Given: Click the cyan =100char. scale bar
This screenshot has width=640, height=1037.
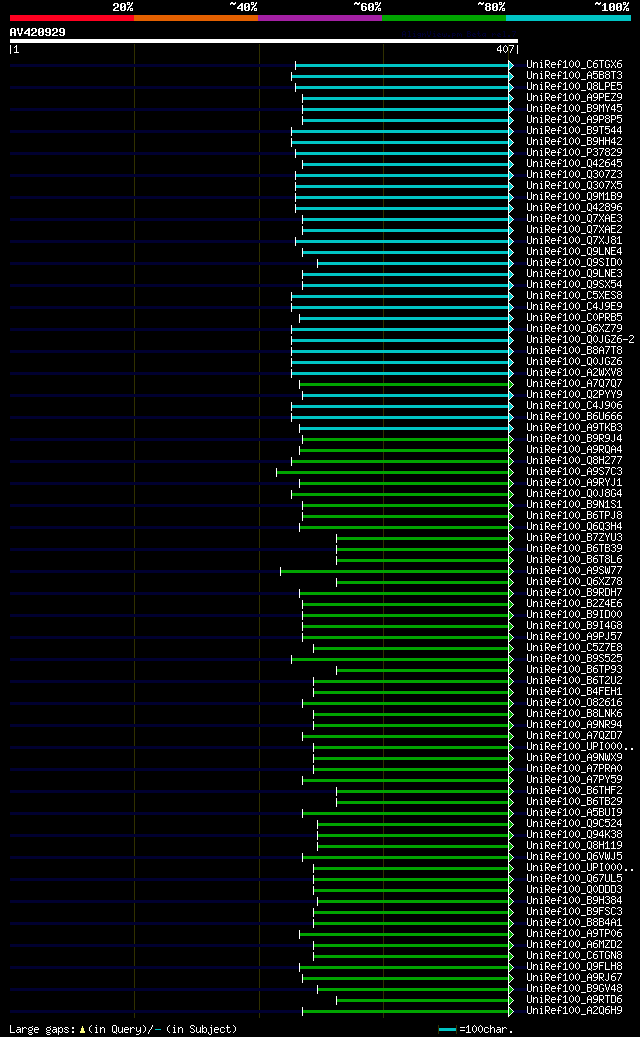Looking at the screenshot, I should 448,1030.
